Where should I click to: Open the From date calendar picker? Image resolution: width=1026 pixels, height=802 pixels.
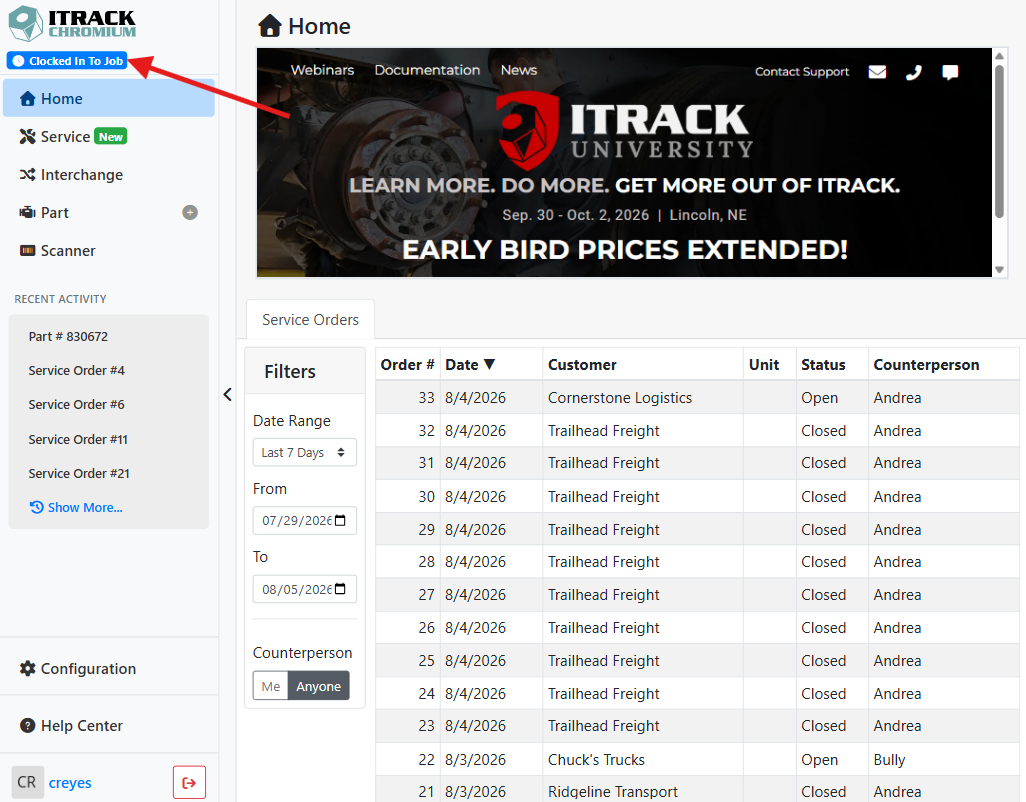340,521
